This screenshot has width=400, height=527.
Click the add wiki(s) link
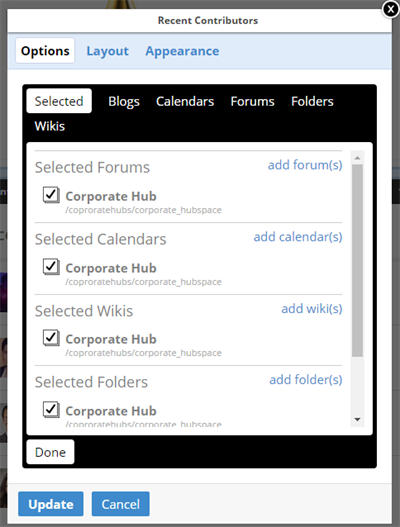(312, 309)
